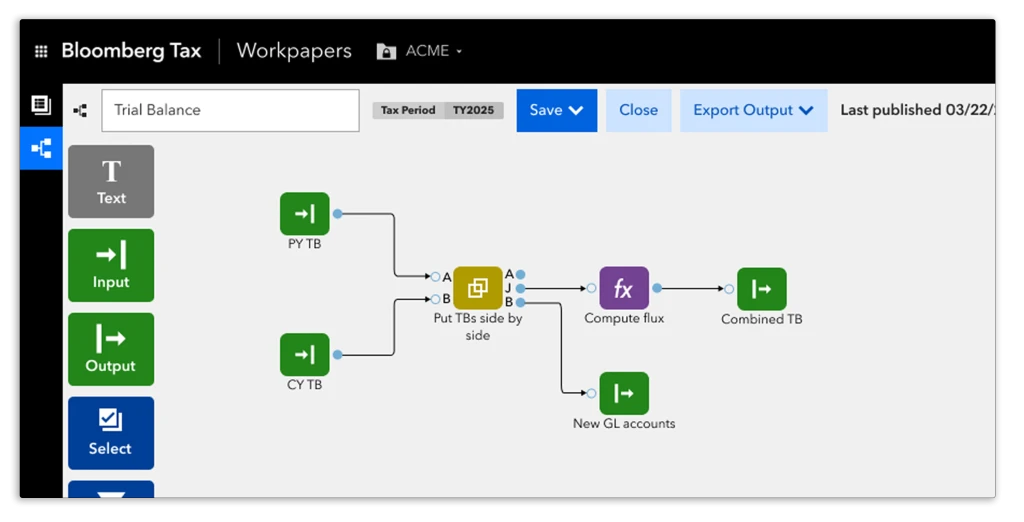Click the 'CY TB' label
Screen dimensions: 1024x522
pyautogui.click(x=305, y=385)
